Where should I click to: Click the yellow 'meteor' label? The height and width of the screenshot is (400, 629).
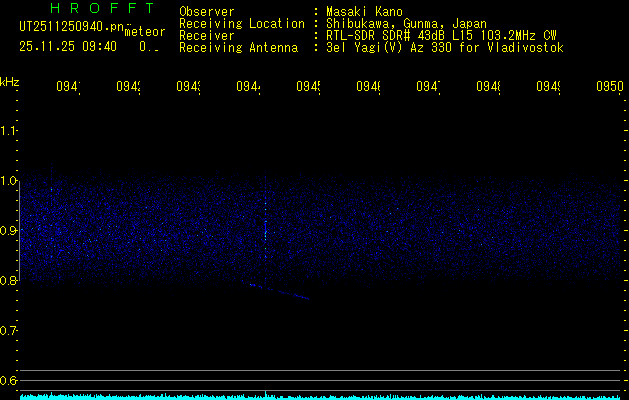click(145, 32)
